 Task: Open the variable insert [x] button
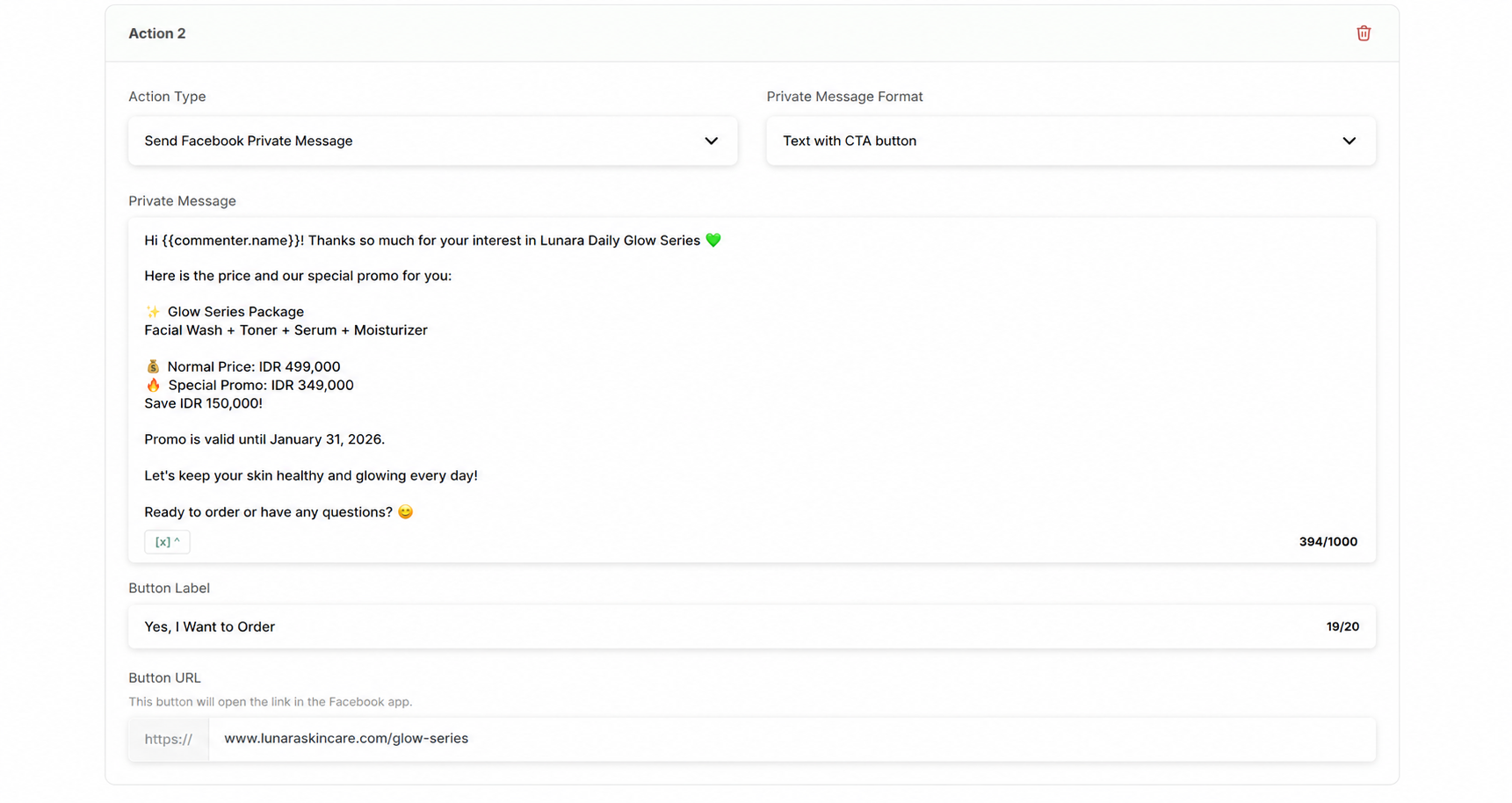[x=167, y=542]
